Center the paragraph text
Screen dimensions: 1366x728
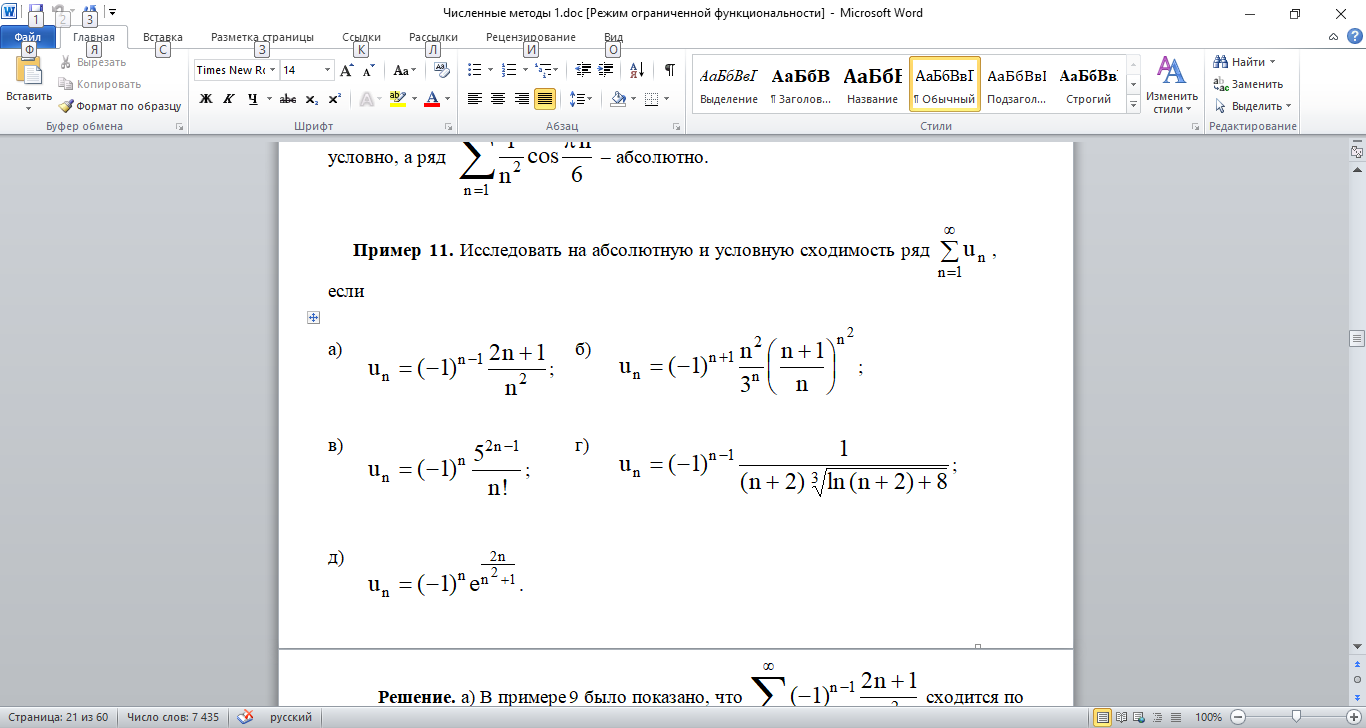point(498,98)
